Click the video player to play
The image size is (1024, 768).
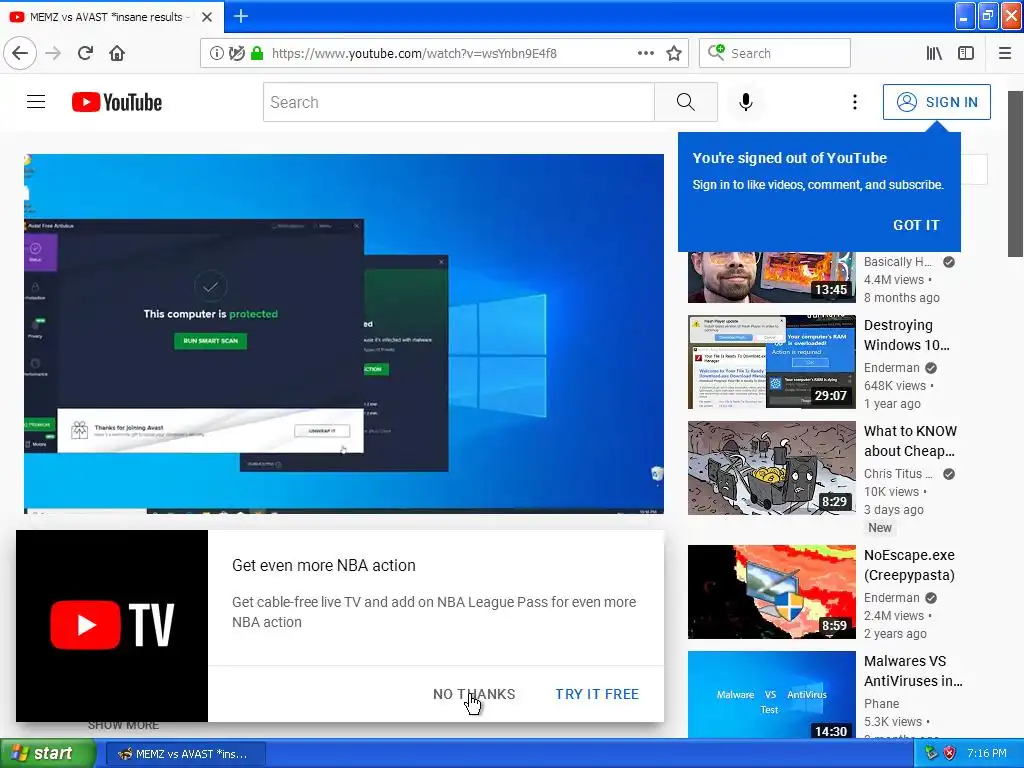tap(344, 334)
